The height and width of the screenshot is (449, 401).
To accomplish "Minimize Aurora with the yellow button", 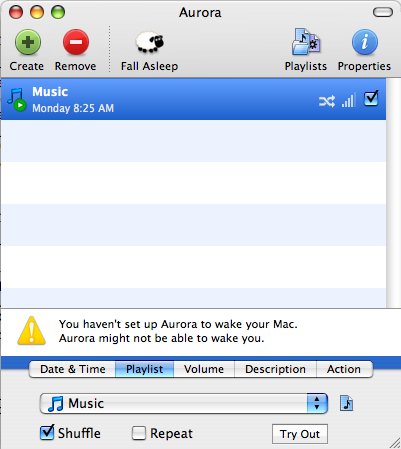I will 37,13.
